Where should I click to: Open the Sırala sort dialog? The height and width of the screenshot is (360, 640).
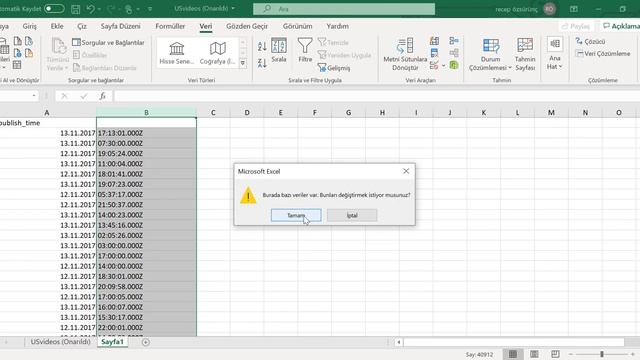click(279, 51)
